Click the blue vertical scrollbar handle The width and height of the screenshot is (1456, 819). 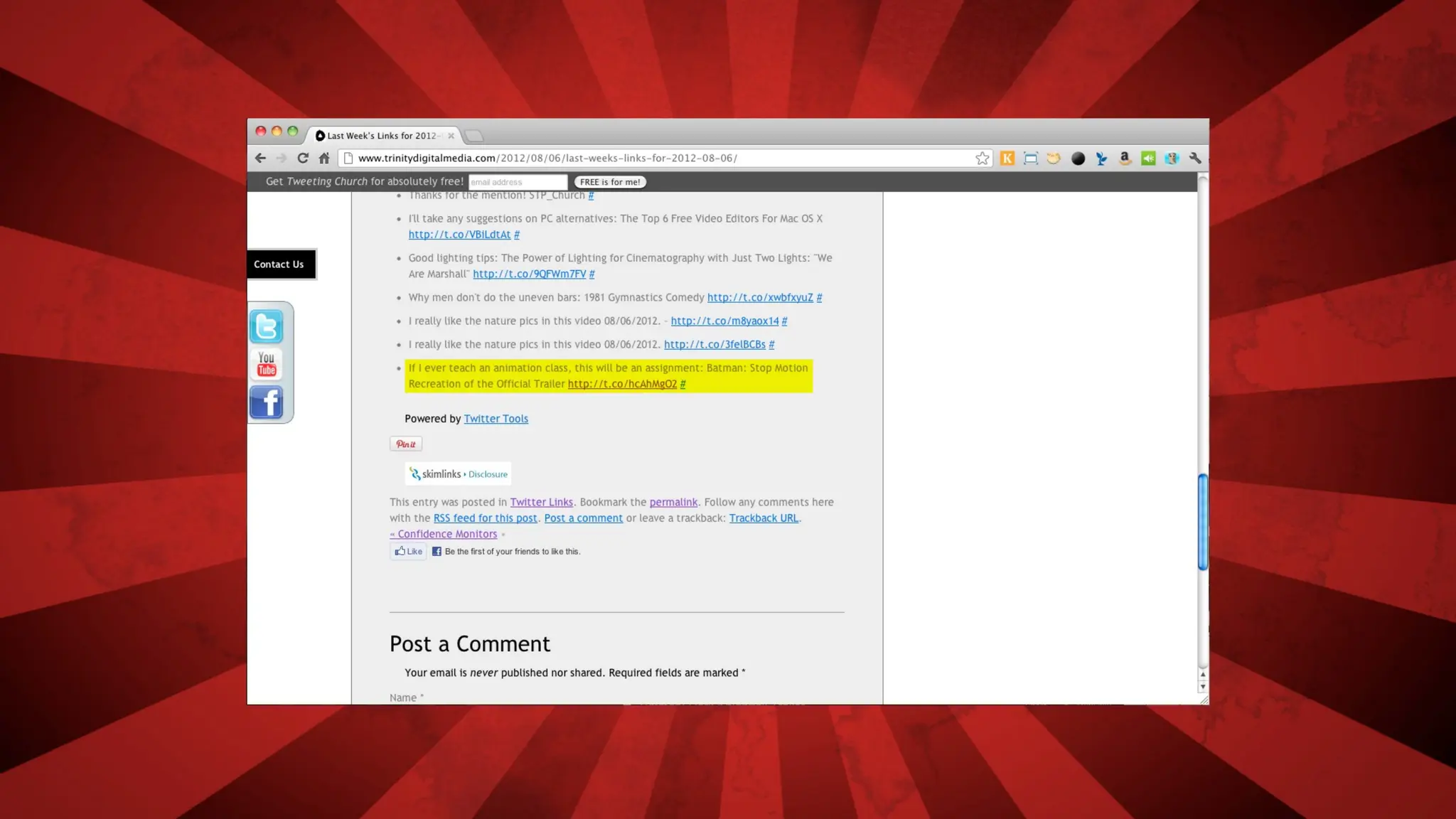[1203, 522]
